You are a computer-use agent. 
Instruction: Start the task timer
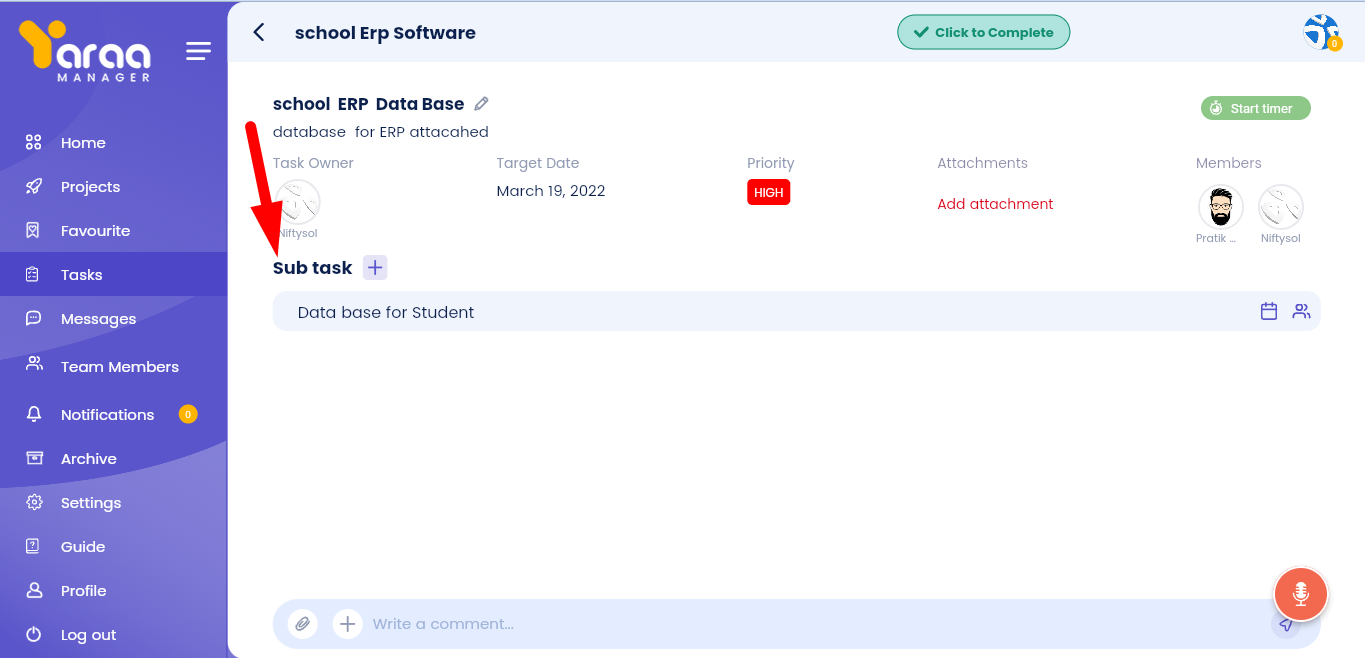(1255, 108)
